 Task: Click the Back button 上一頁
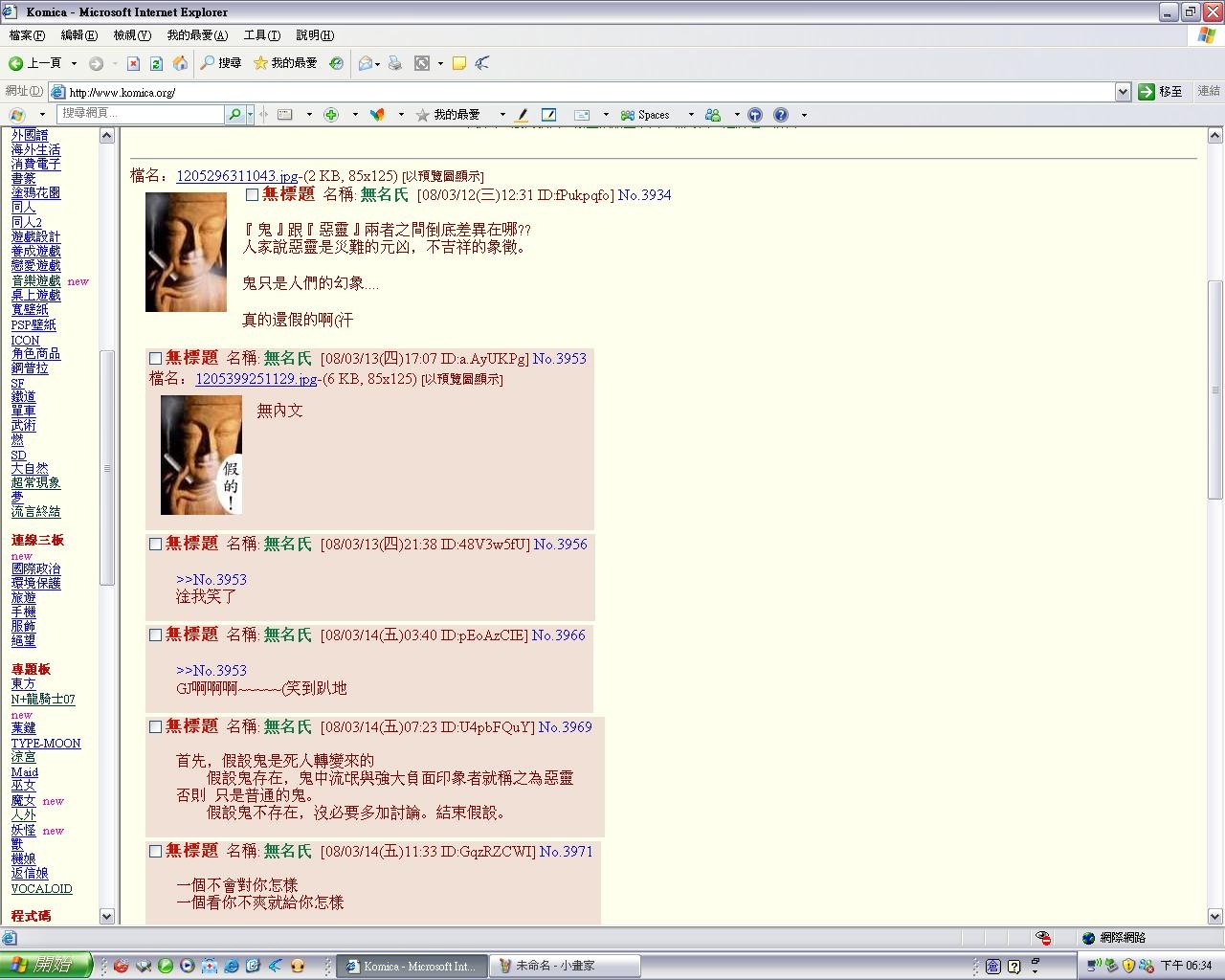pyautogui.click(x=35, y=63)
